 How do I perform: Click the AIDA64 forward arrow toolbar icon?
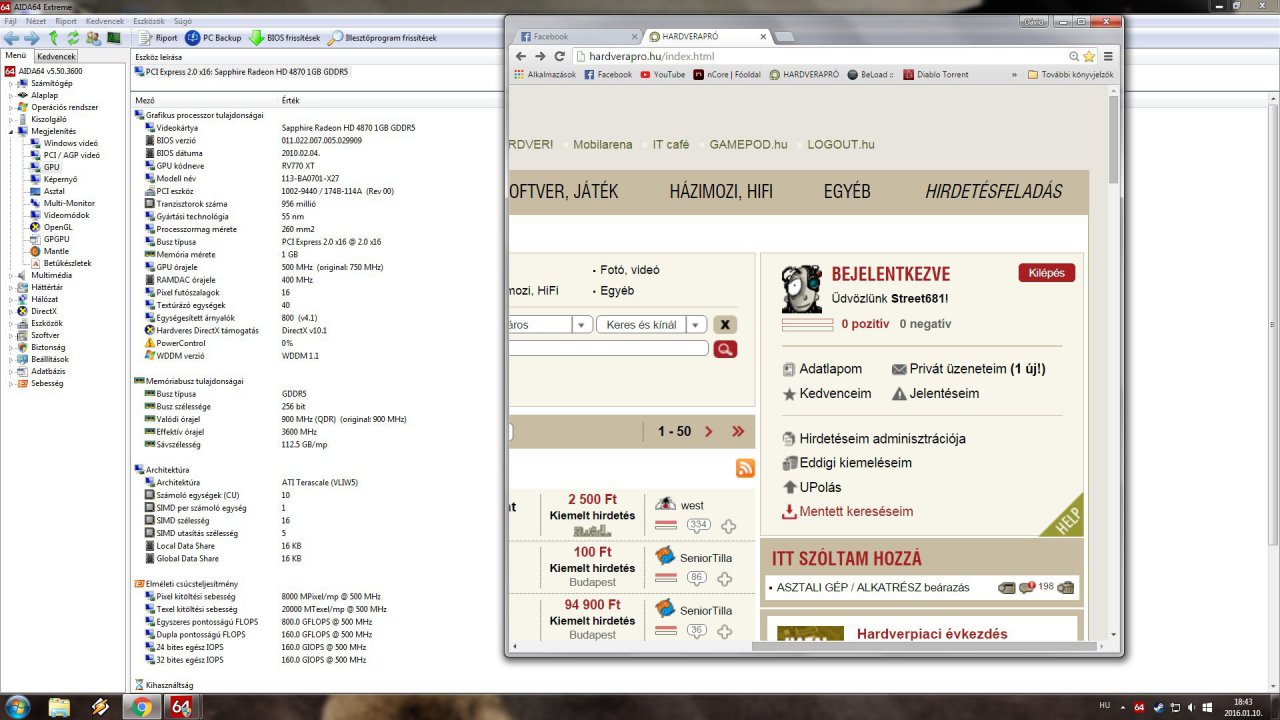click(31, 38)
